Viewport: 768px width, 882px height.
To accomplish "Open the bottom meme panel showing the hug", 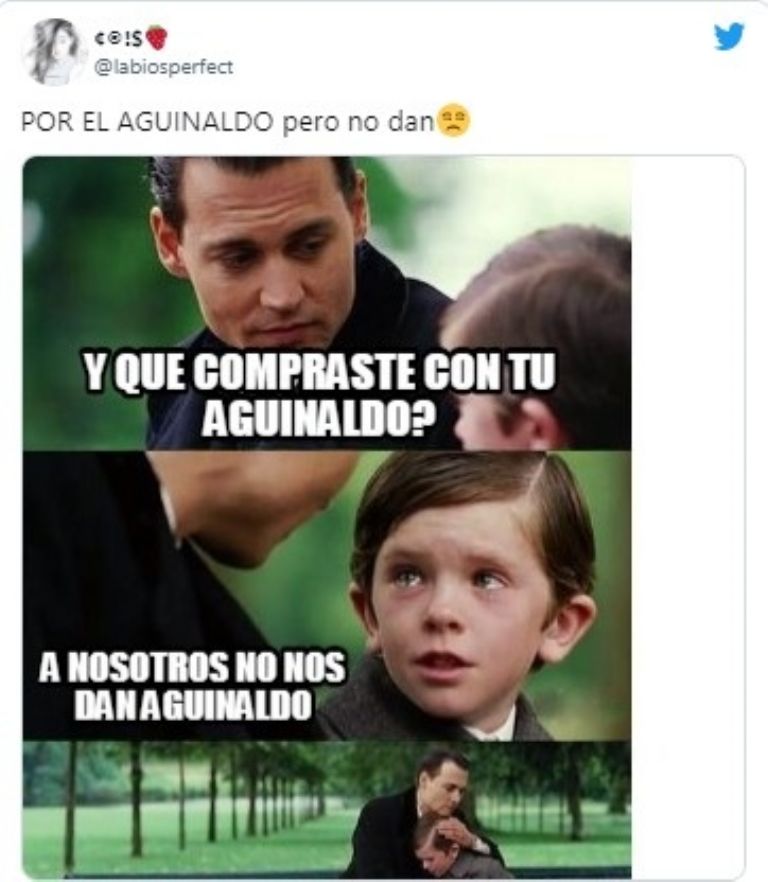I will click(326, 809).
